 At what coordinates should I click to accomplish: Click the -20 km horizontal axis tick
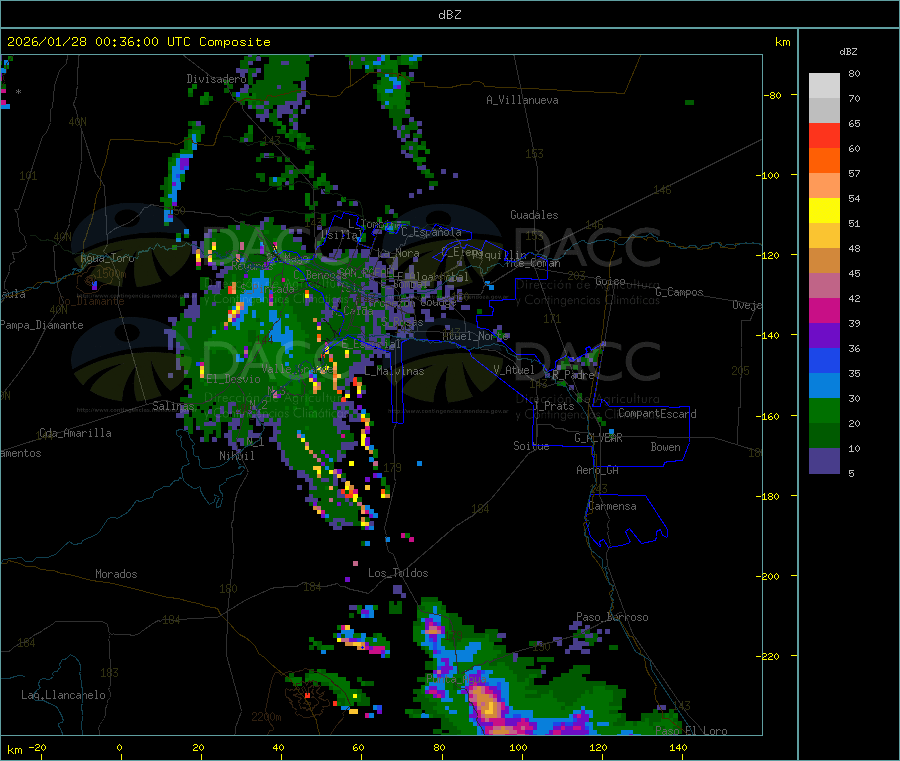point(37,748)
